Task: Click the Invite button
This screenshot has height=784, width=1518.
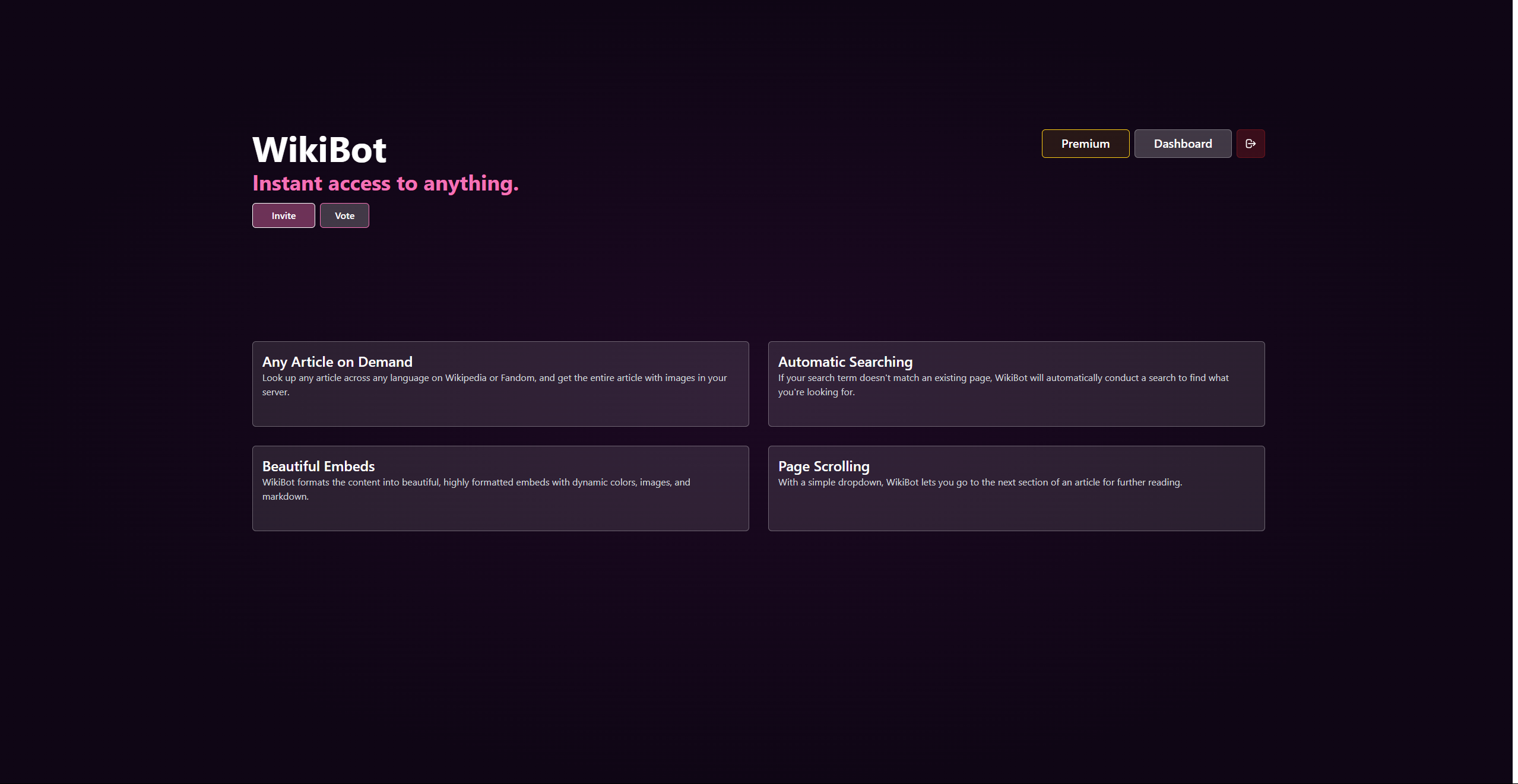Action: tap(284, 215)
